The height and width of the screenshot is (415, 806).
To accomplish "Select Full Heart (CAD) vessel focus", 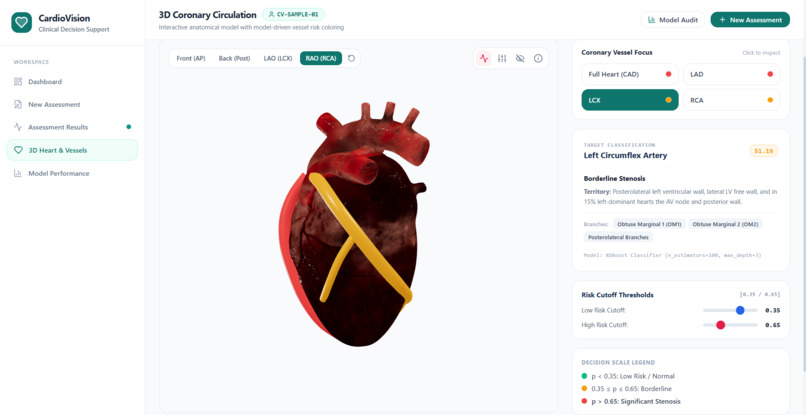I will coord(630,74).
